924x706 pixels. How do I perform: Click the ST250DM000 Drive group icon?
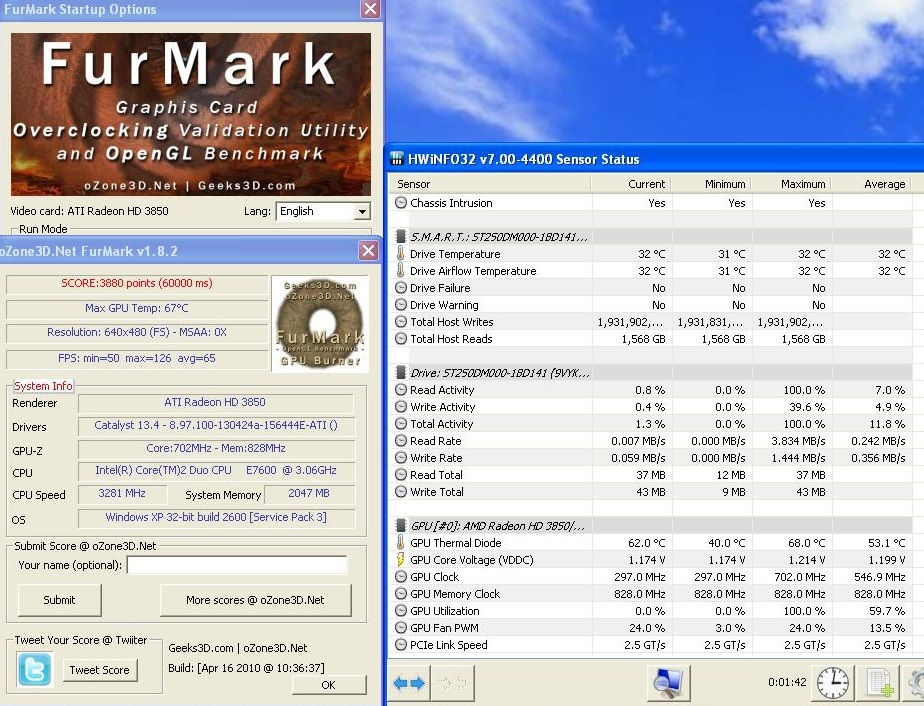pyautogui.click(x=401, y=372)
